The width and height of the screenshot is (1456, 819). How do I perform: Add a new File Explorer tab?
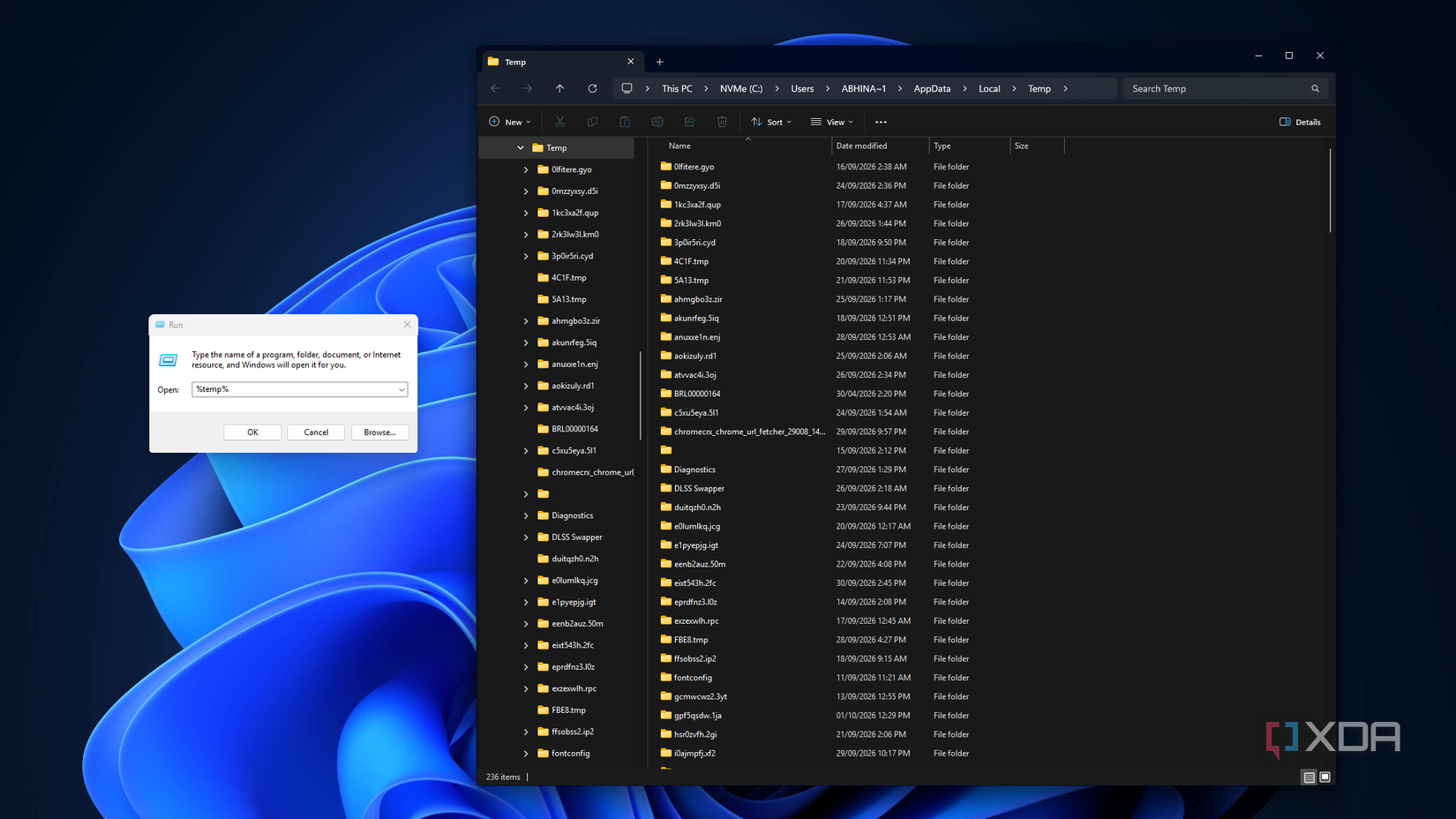pos(659,62)
